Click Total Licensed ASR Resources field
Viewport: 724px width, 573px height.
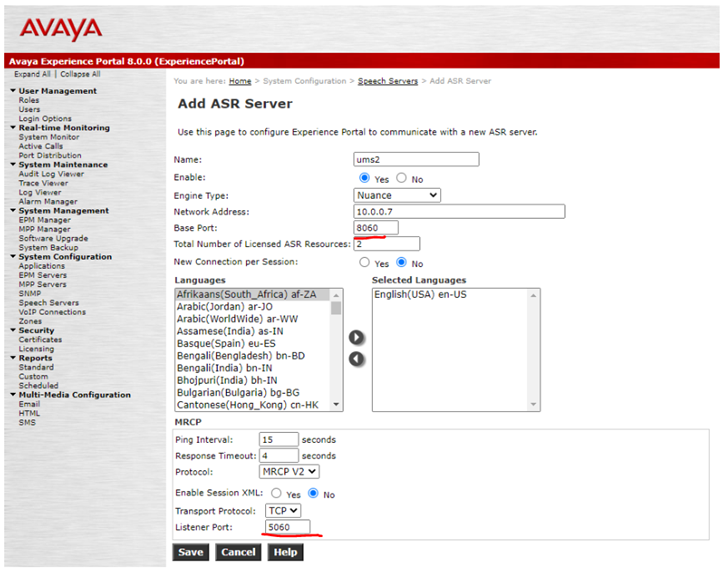pyautogui.click(x=386, y=244)
